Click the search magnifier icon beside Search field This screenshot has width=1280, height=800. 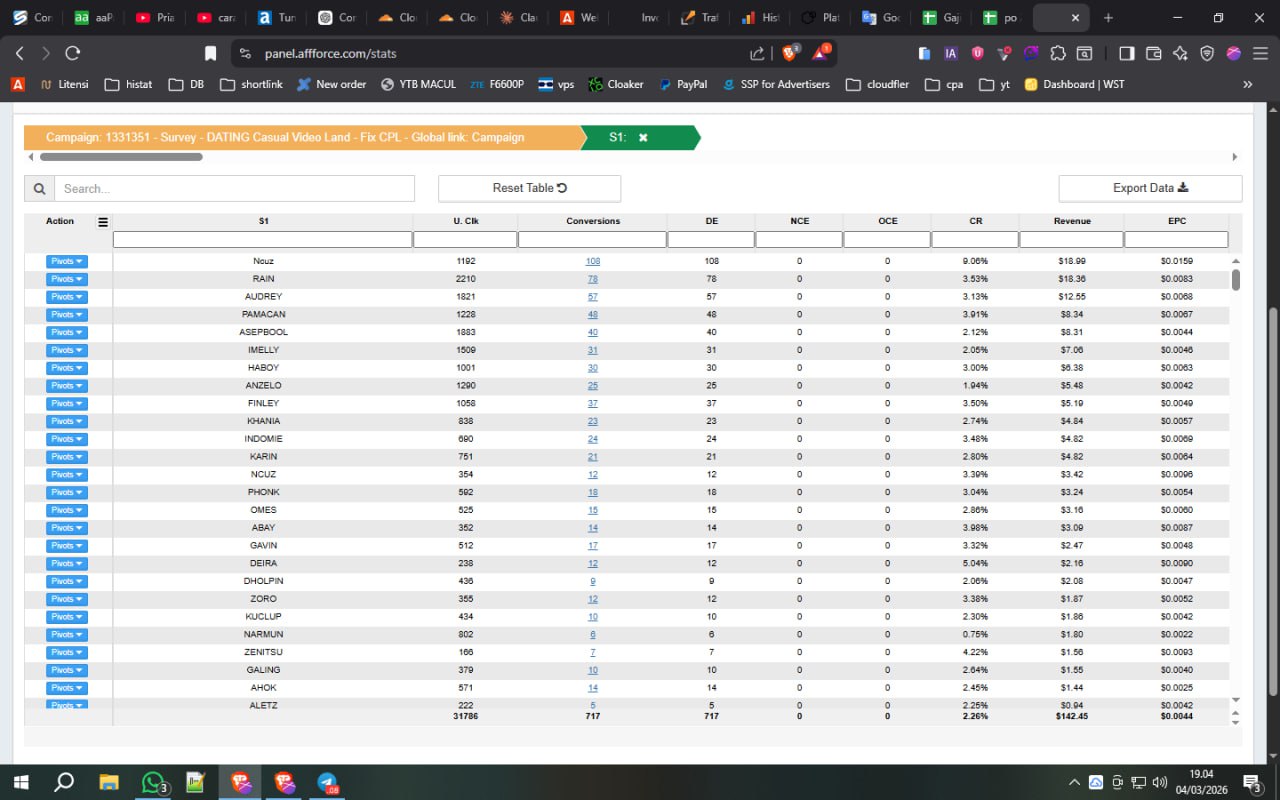pos(39,188)
